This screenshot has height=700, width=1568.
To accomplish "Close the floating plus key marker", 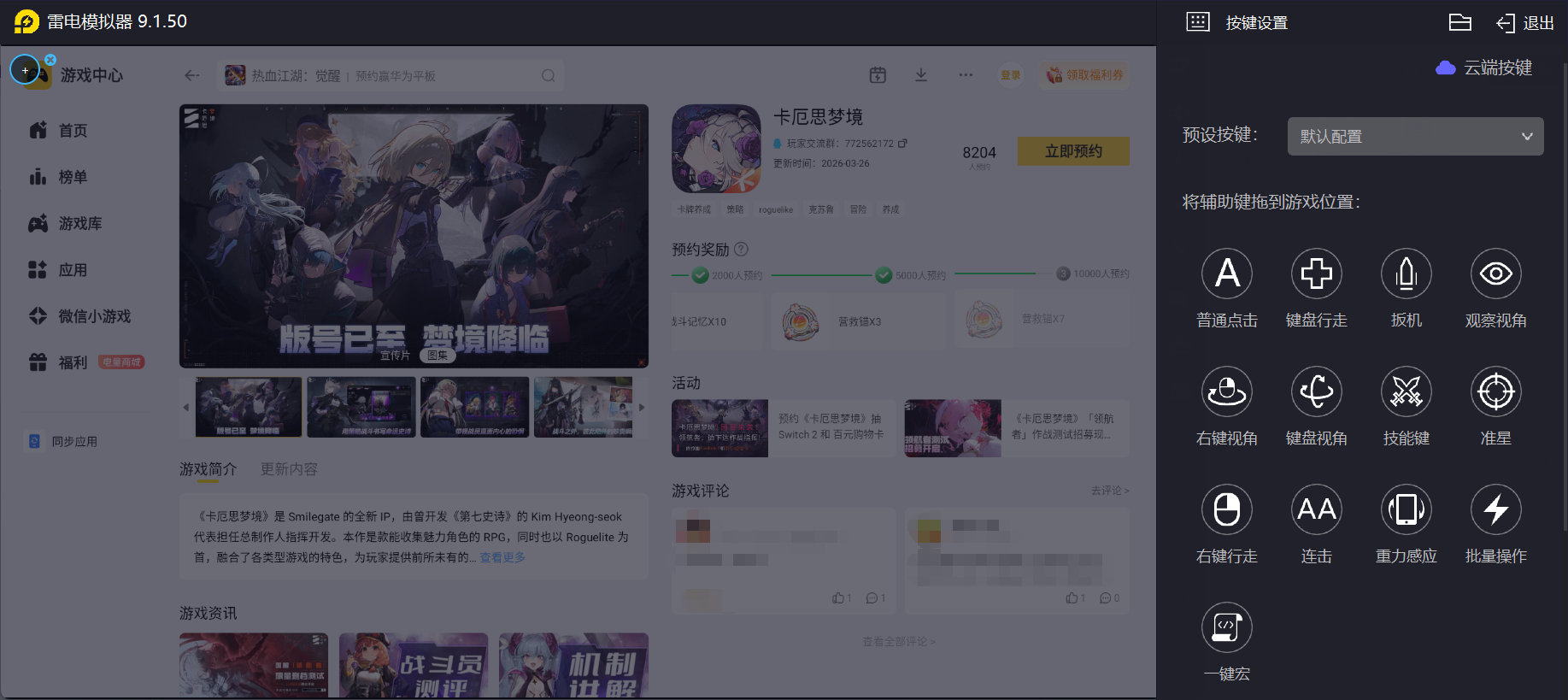I will click(50, 60).
